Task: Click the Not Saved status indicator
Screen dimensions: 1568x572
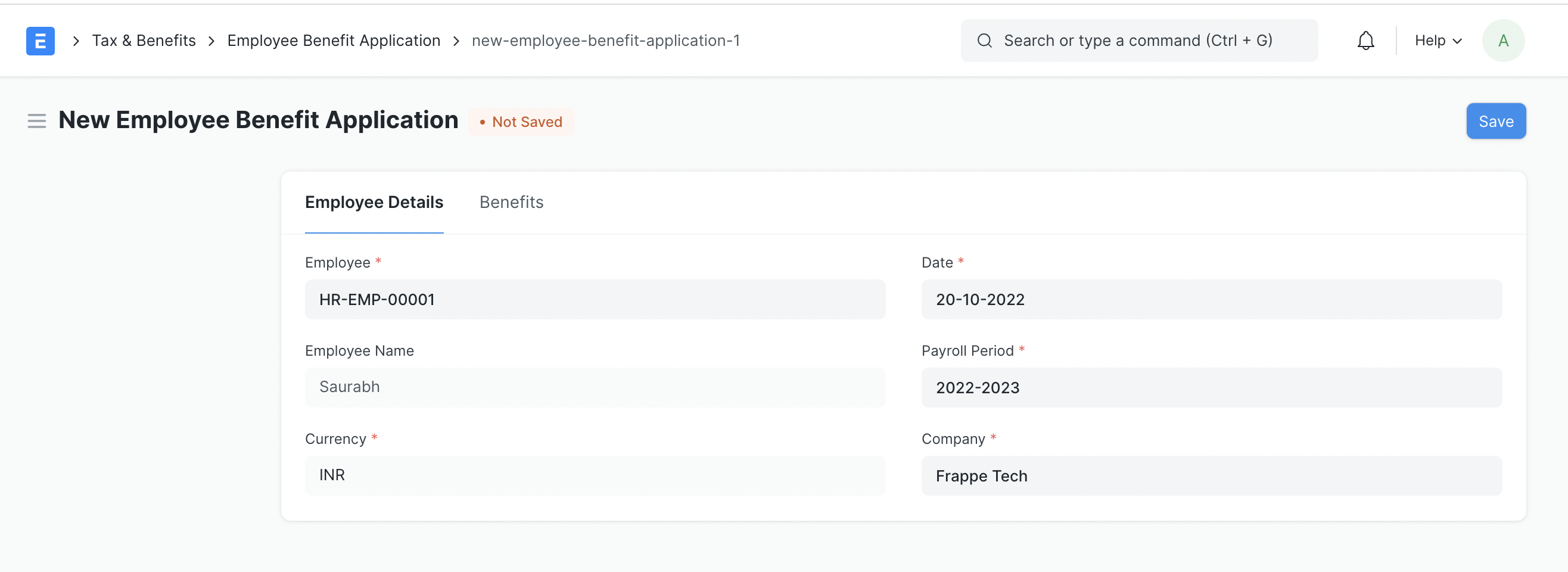Action: pos(522,121)
